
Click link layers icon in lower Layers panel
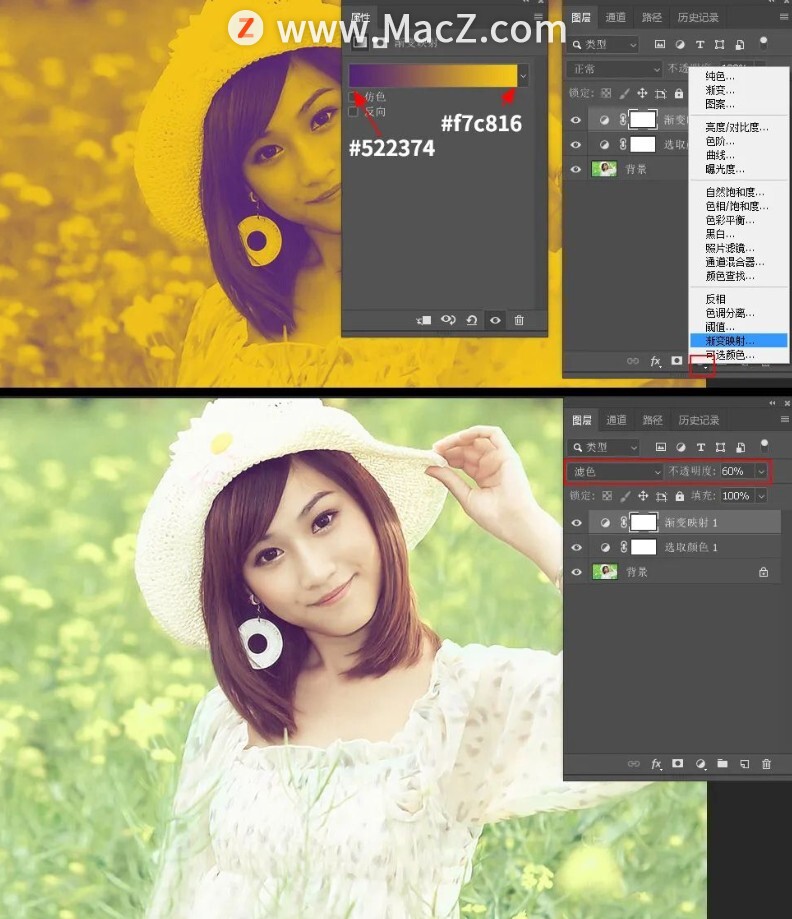coord(633,764)
